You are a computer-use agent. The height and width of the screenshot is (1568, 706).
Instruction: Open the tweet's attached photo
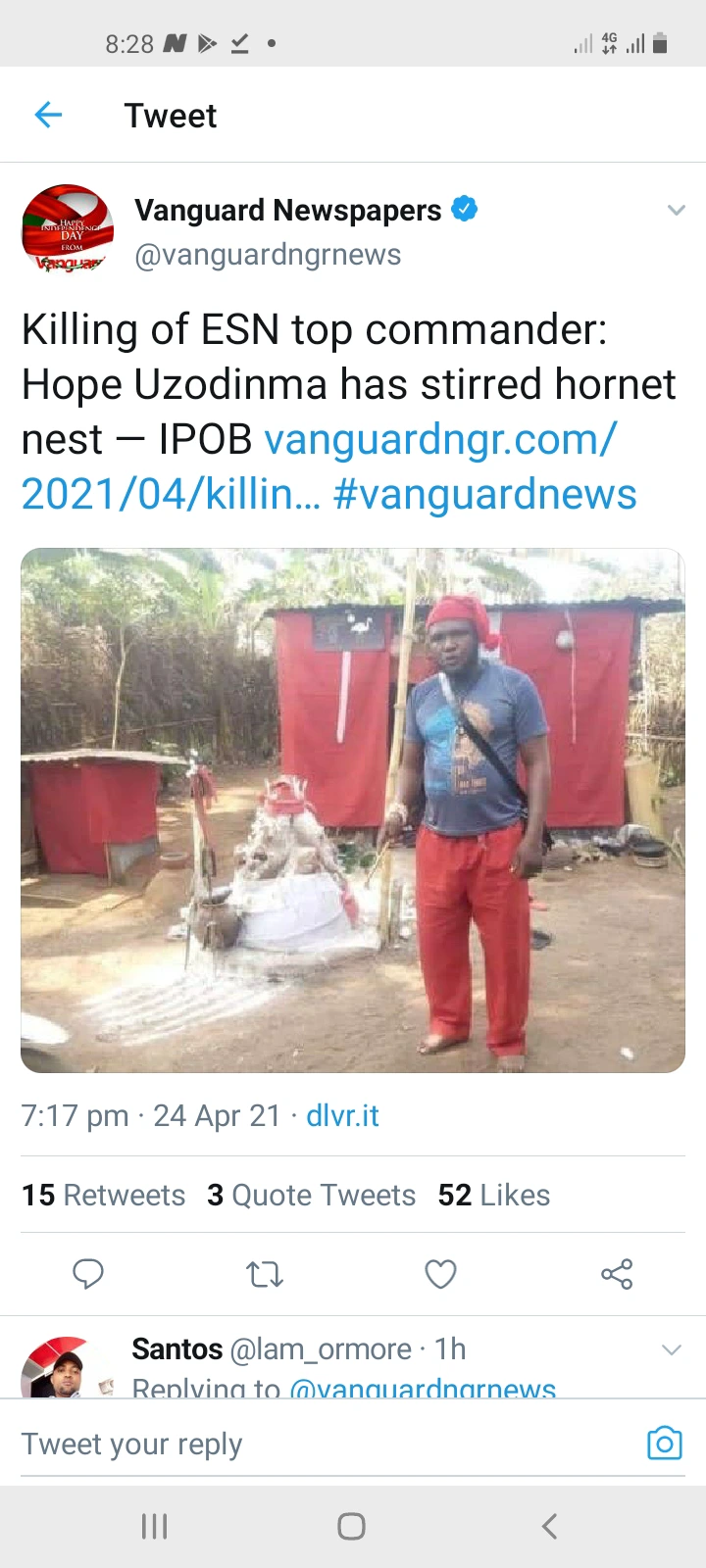coord(353,810)
